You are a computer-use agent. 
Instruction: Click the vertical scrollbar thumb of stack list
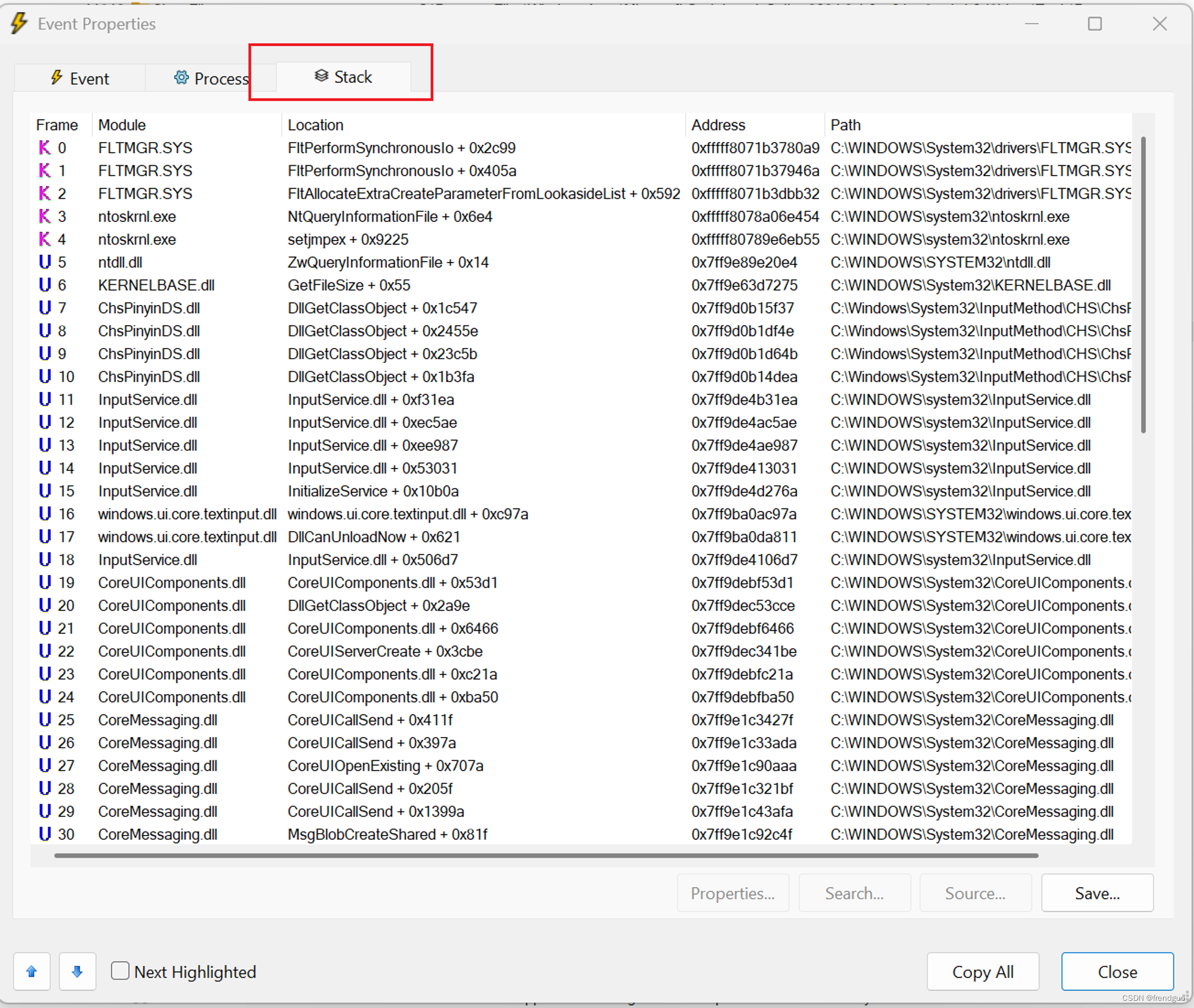pos(1143,285)
